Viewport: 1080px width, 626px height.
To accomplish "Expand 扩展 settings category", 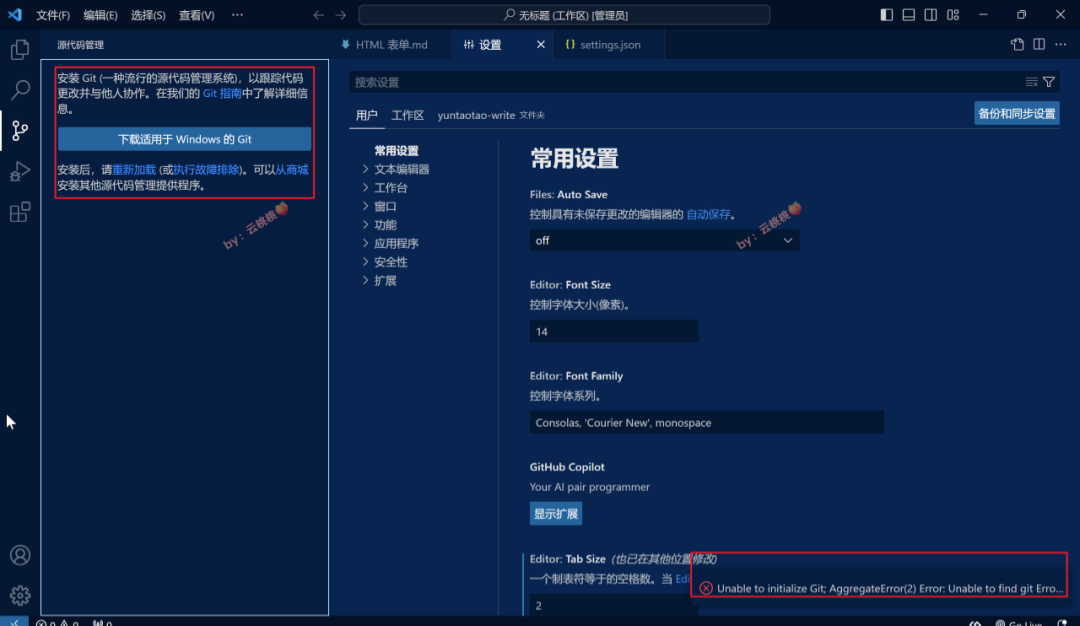I will pos(380,280).
